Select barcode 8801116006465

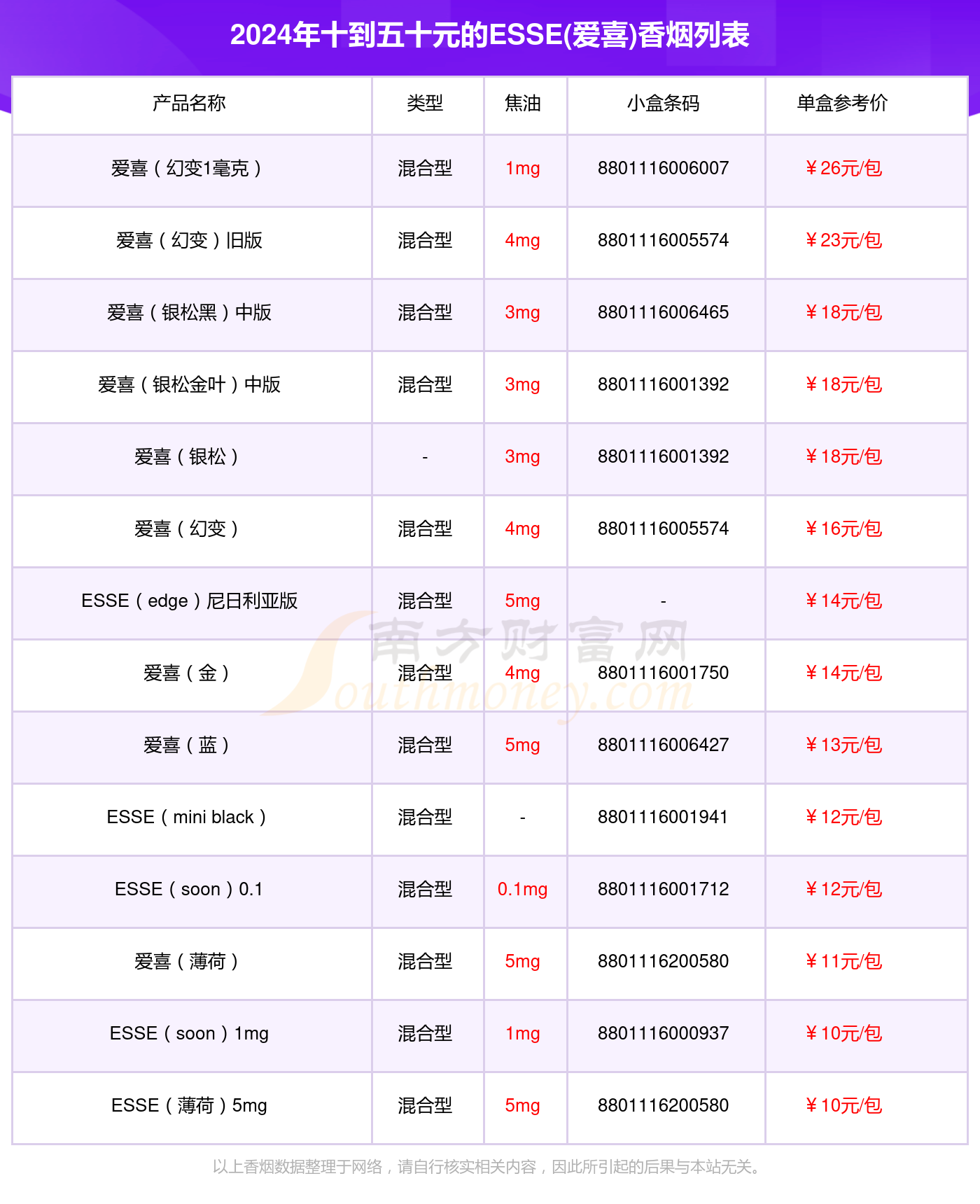click(663, 313)
